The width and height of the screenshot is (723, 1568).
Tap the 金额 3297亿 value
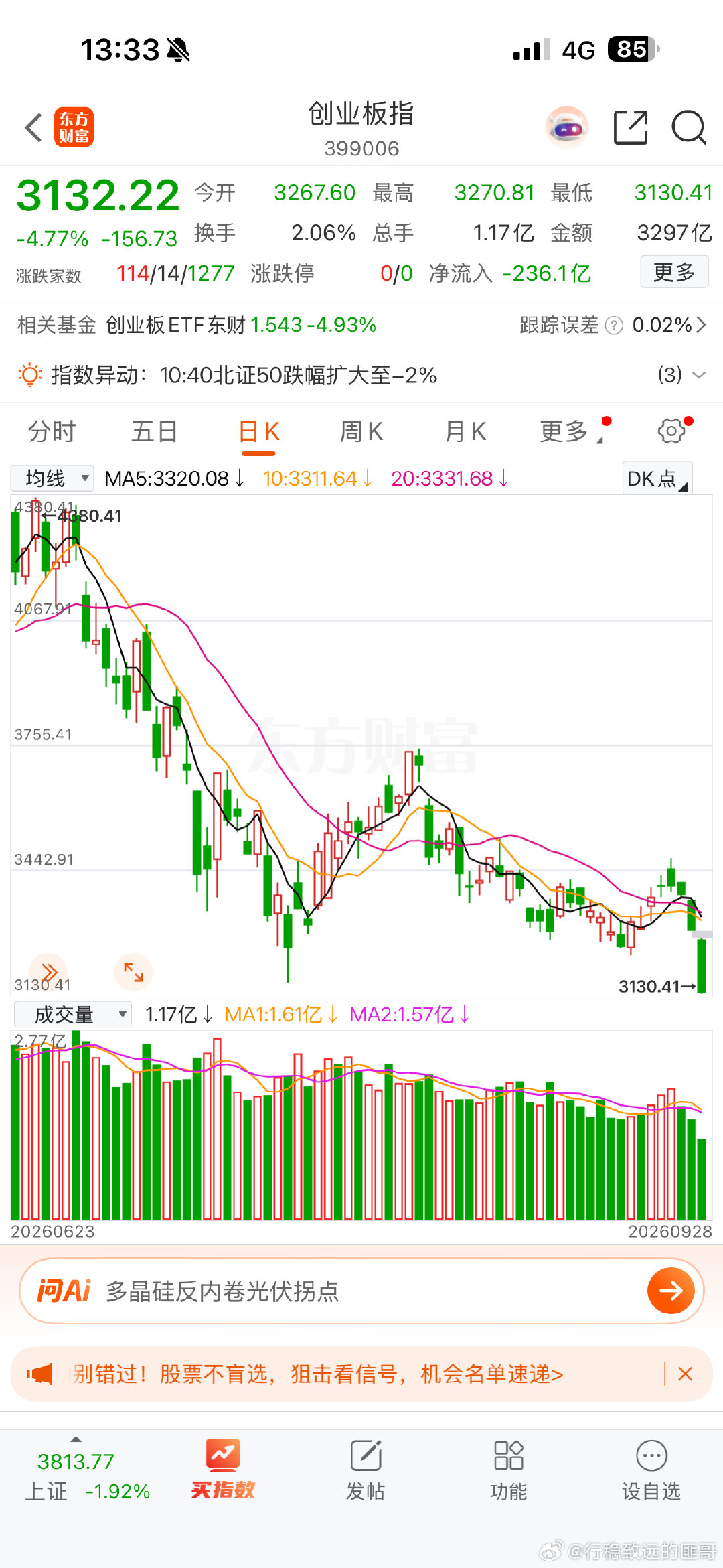coord(674,233)
